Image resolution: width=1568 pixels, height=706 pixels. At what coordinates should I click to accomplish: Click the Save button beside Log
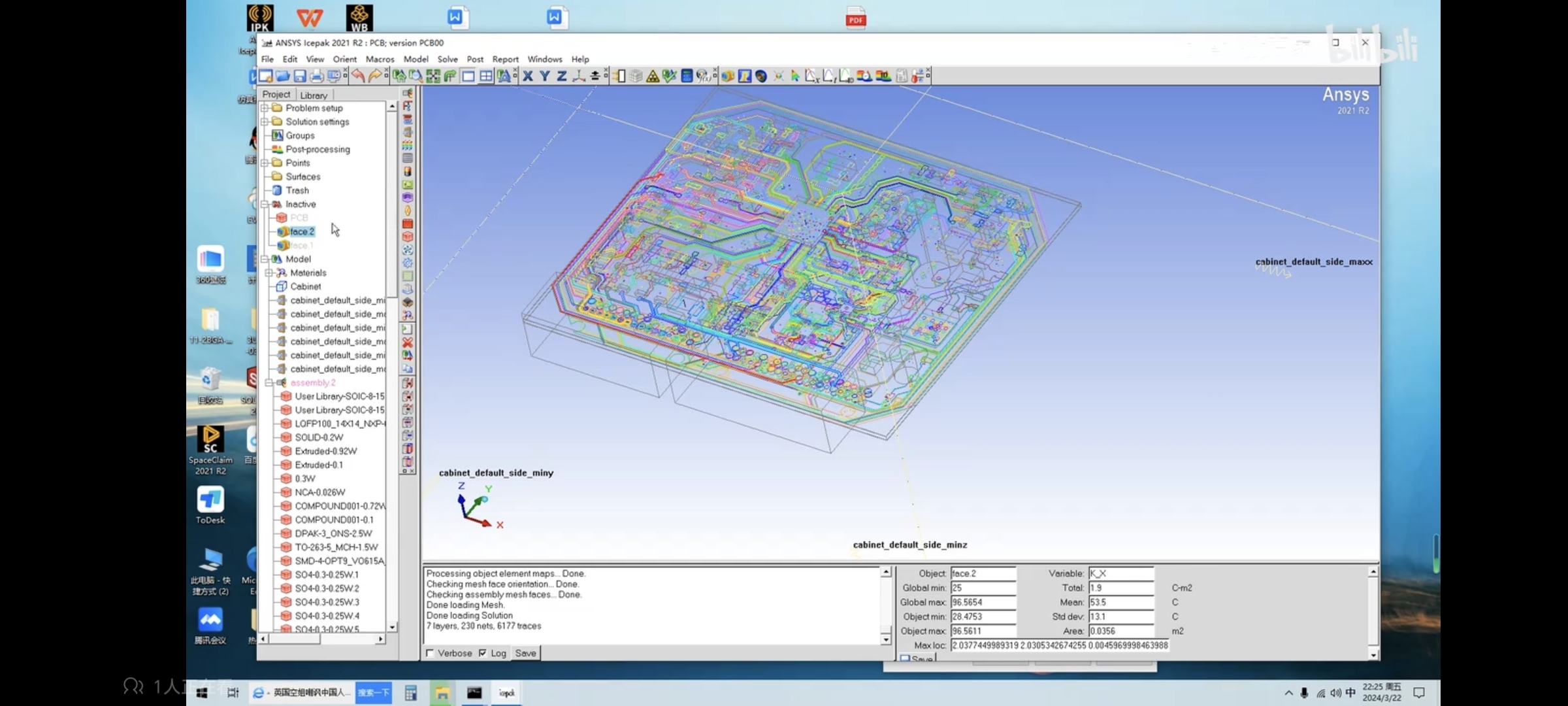[525, 653]
